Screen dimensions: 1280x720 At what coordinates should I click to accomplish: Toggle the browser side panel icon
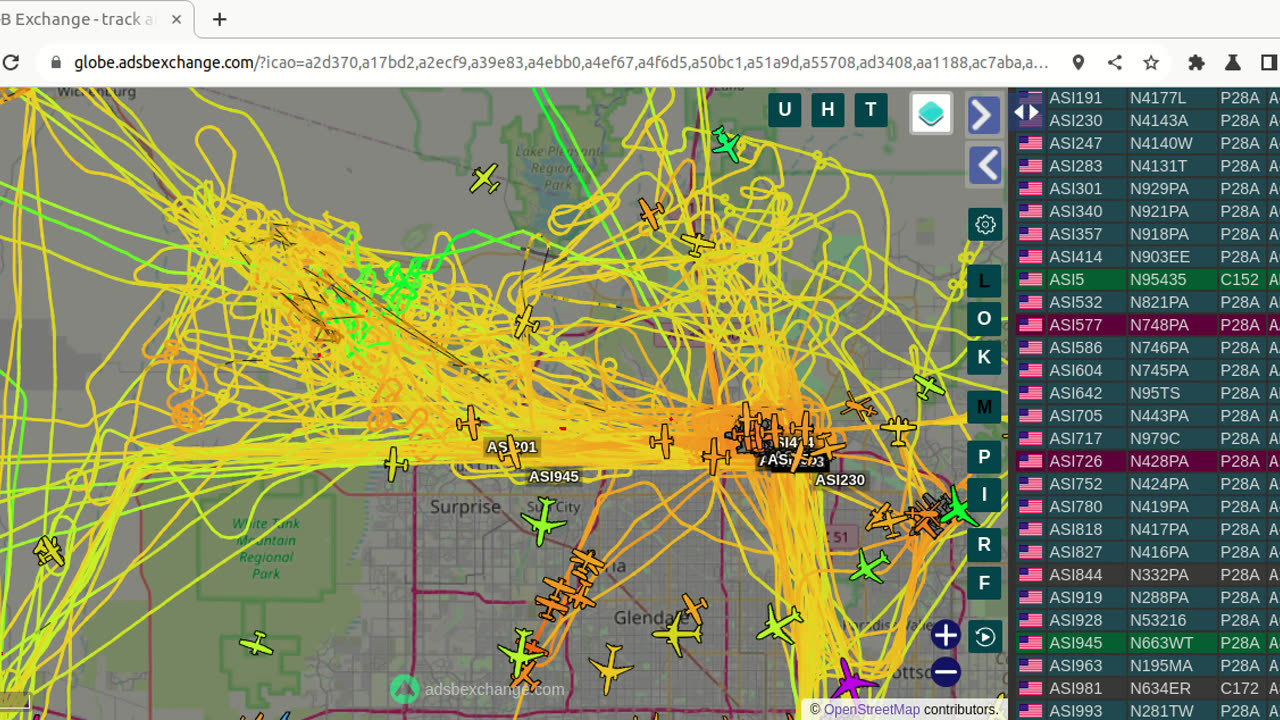(1269, 62)
